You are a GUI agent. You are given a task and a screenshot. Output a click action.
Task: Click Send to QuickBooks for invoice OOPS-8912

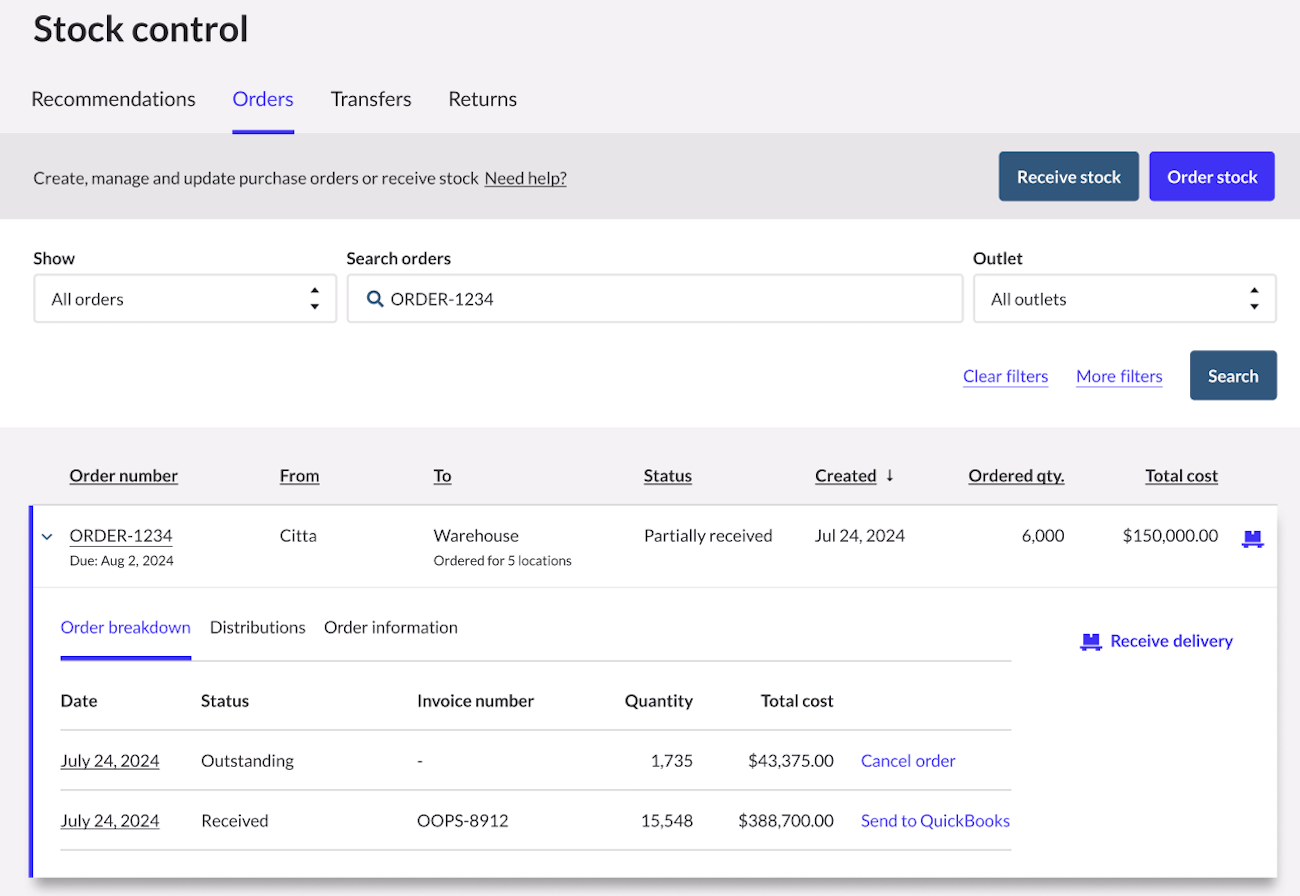935,821
